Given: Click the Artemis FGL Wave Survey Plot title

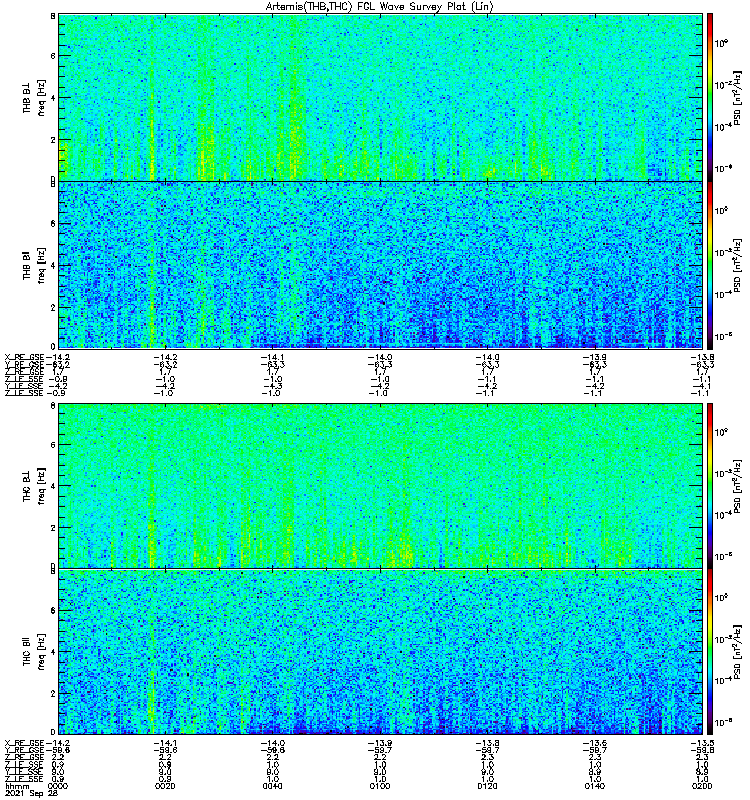Looking at the screenshot, I should pyautogui.click(x=380, y=7).
